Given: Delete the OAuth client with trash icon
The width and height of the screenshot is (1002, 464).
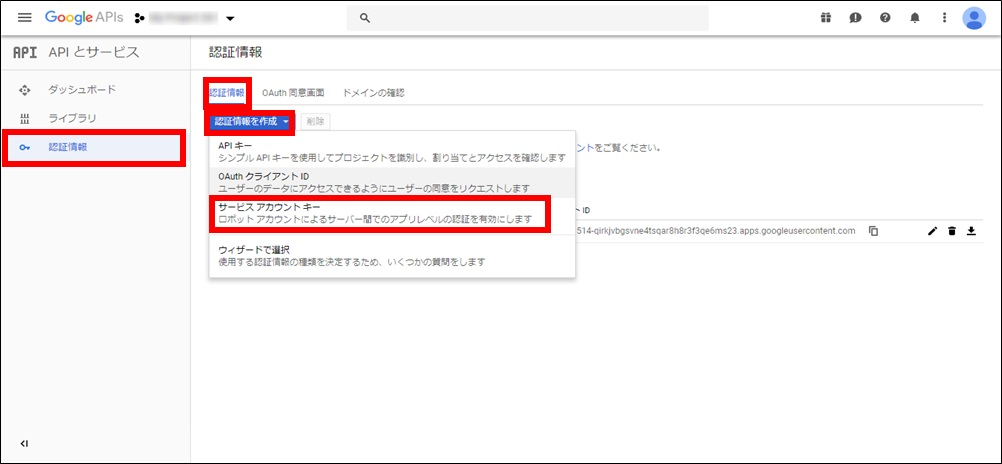Looking at the screenshot, I should [x=952, y=231].
